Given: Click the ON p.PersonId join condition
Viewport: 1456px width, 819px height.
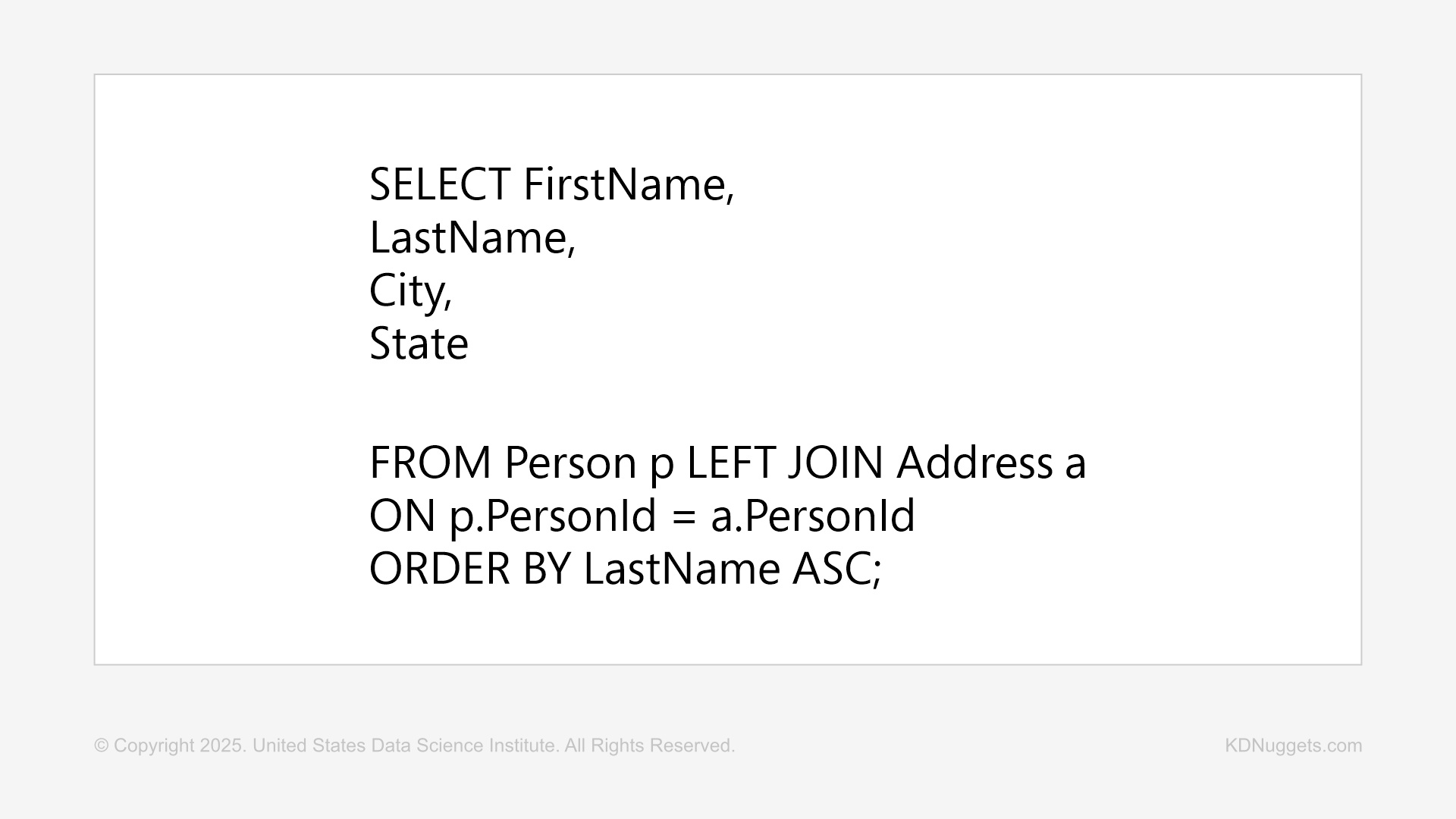Looking at the screenshot, I should pos(642,516).
